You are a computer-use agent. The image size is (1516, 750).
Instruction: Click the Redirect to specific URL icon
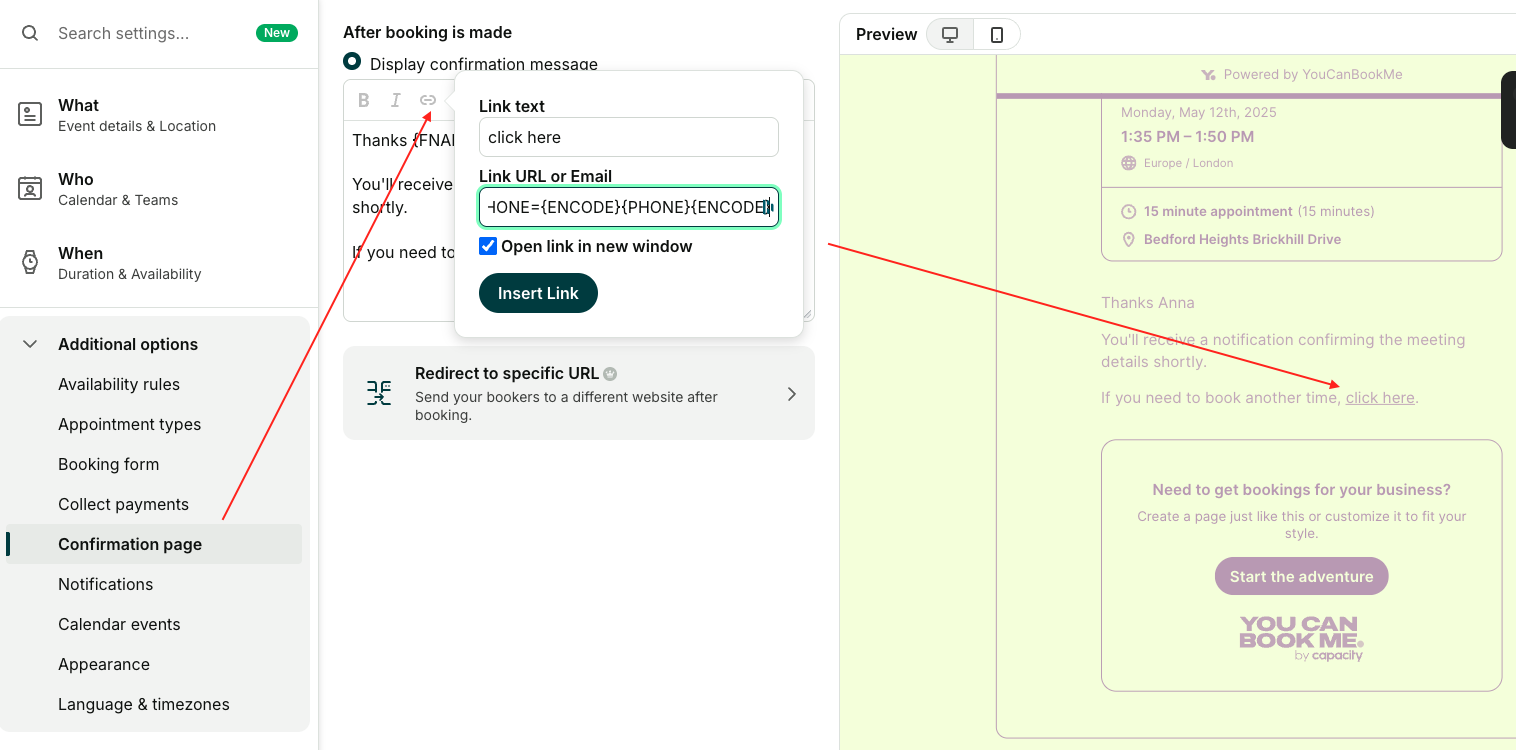click(379, 393)
